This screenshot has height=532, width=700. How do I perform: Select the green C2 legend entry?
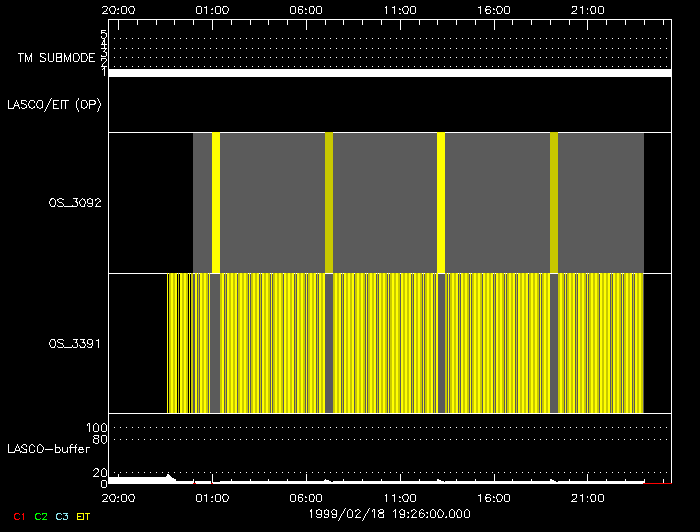tap(41, 516)
